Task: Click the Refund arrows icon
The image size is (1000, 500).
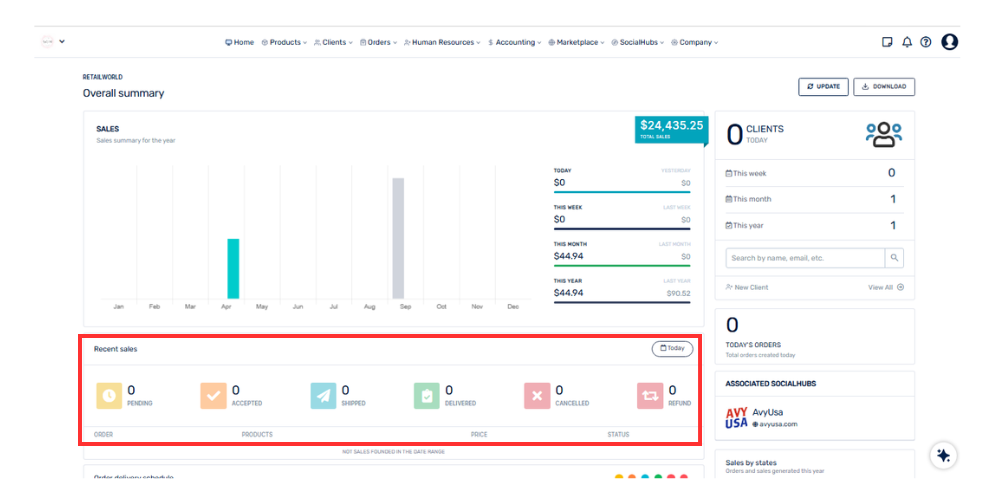Action: point(650,396)
